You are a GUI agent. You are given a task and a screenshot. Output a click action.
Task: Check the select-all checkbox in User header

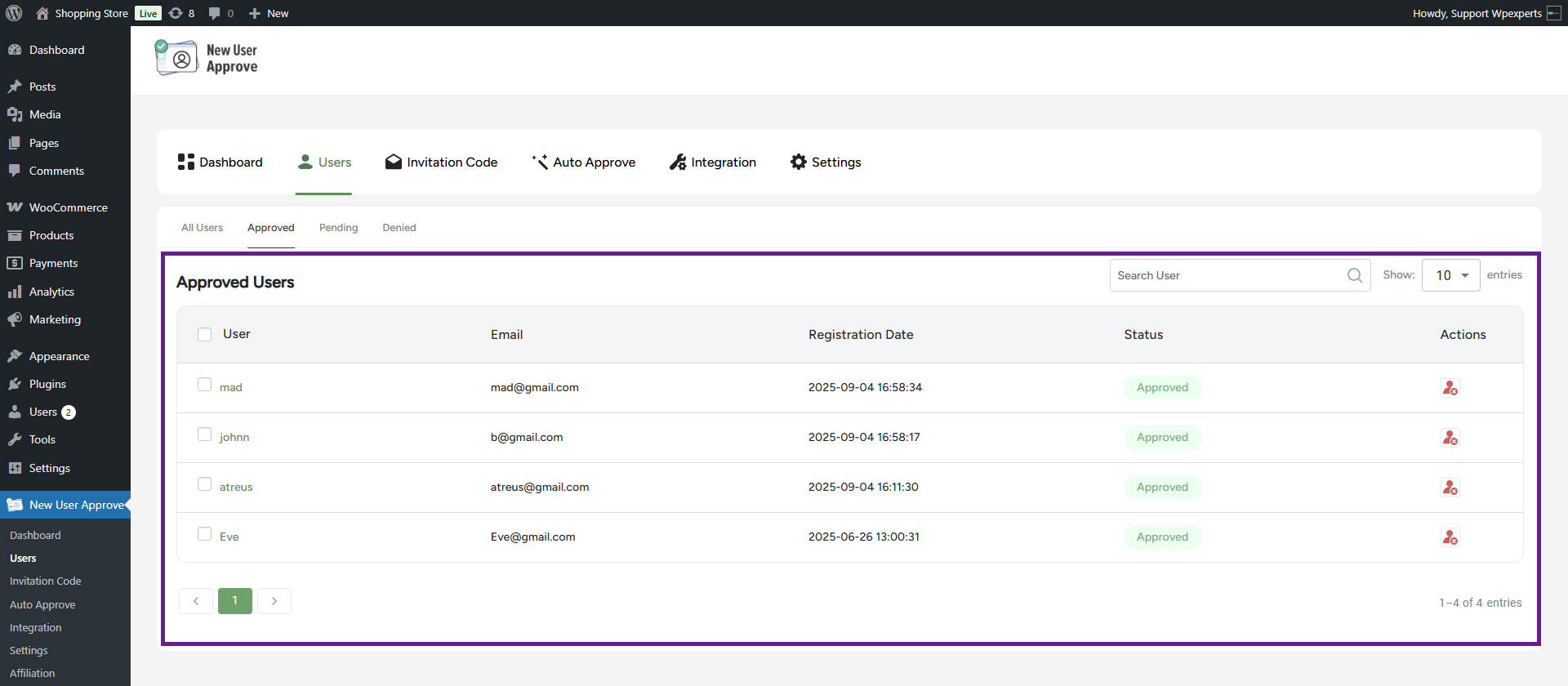click(205, 335)
